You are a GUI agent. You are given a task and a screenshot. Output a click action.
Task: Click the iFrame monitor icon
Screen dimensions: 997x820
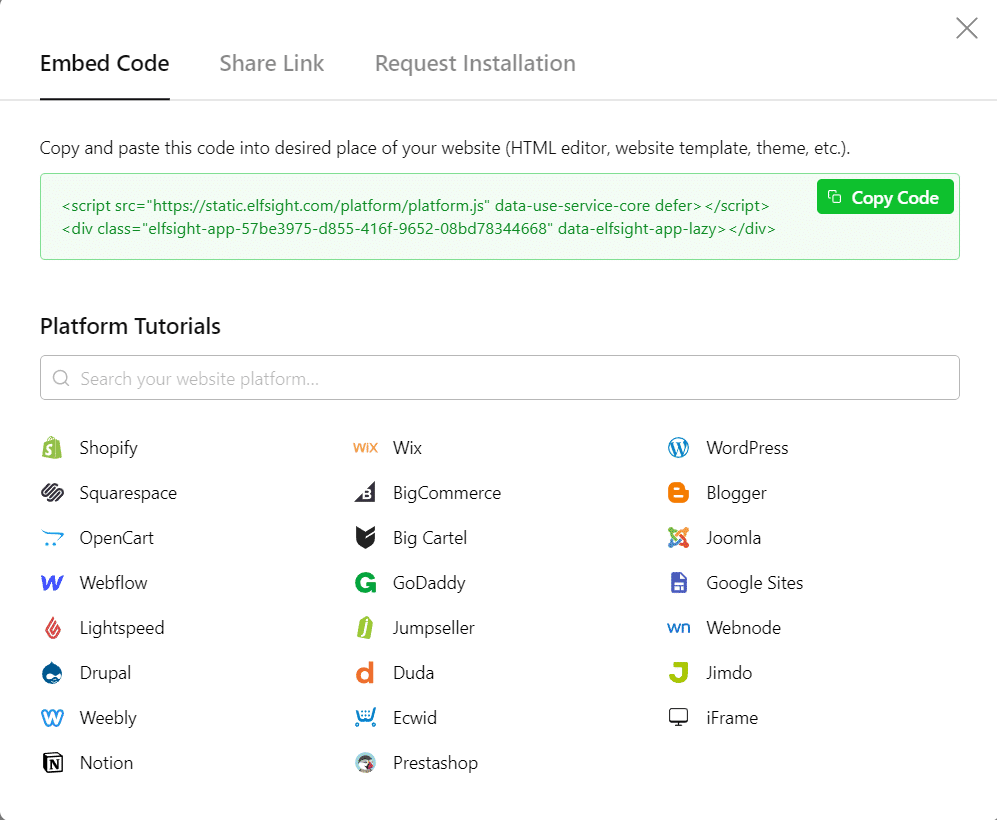(x=678, y=717)
